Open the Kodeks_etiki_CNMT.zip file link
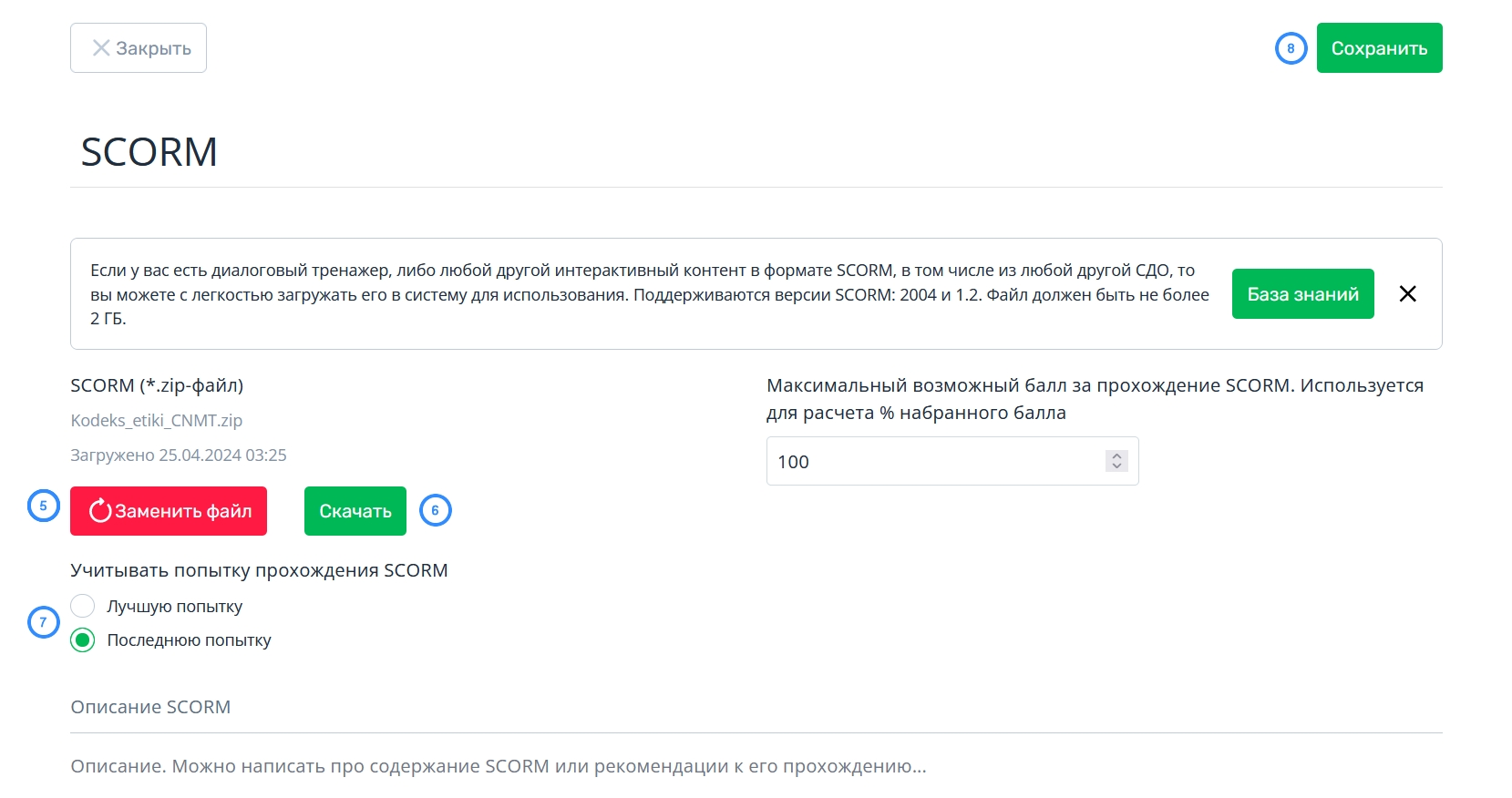 [157, 420]
